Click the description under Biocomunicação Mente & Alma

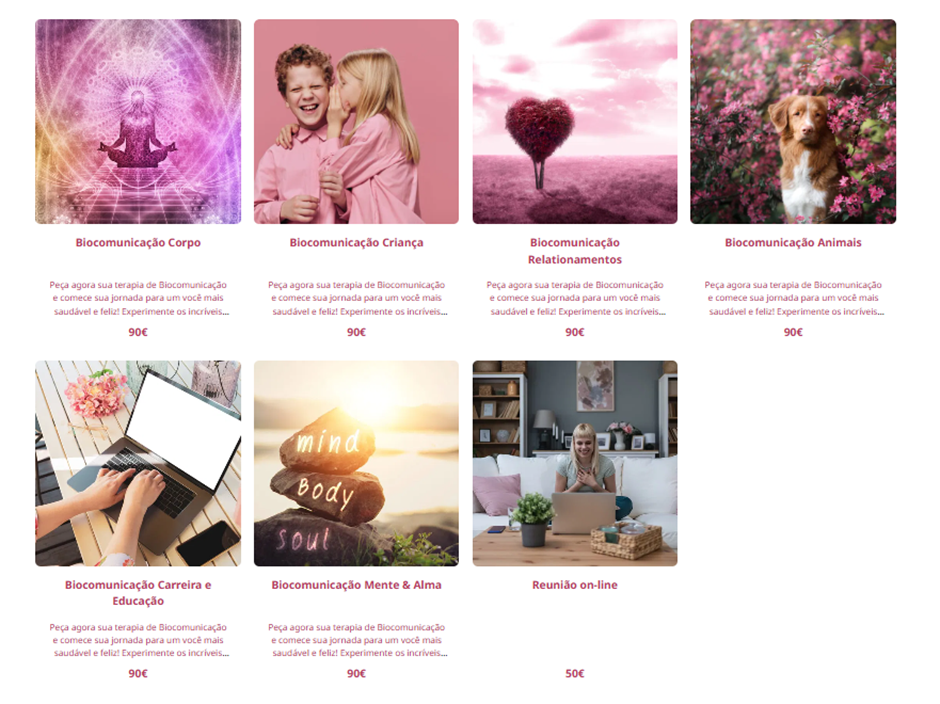click(356, 640)
